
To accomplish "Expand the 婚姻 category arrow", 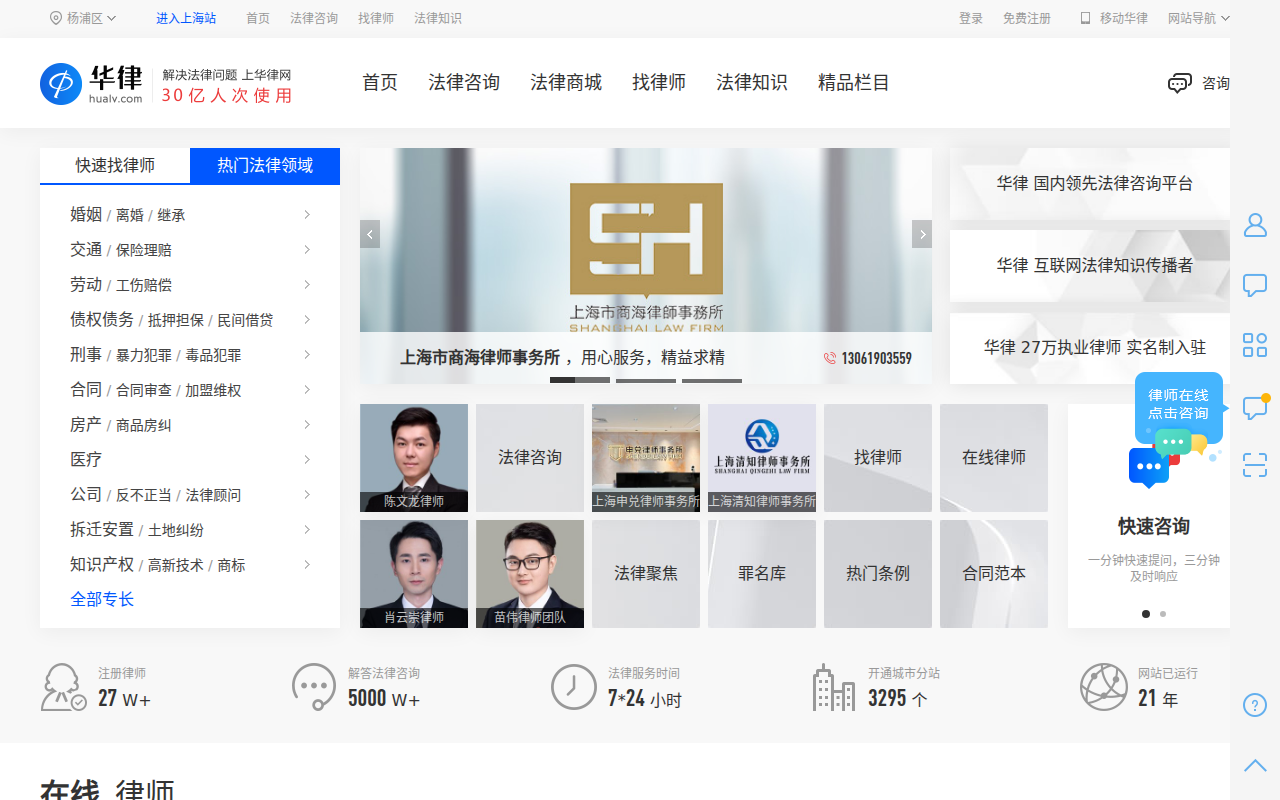I will 307,215.
